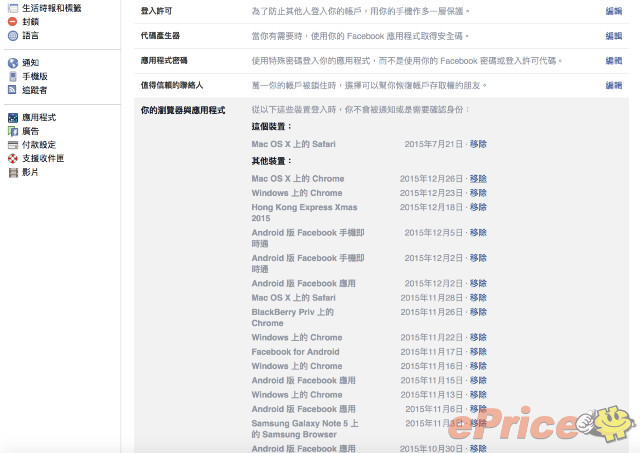Remove Windows Chrome from 2015年11月22日
640x453 pixels.
478,338
